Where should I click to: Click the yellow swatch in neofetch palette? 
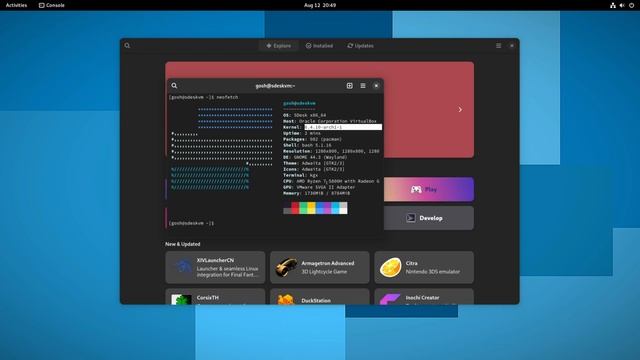[x=311, y=208]
